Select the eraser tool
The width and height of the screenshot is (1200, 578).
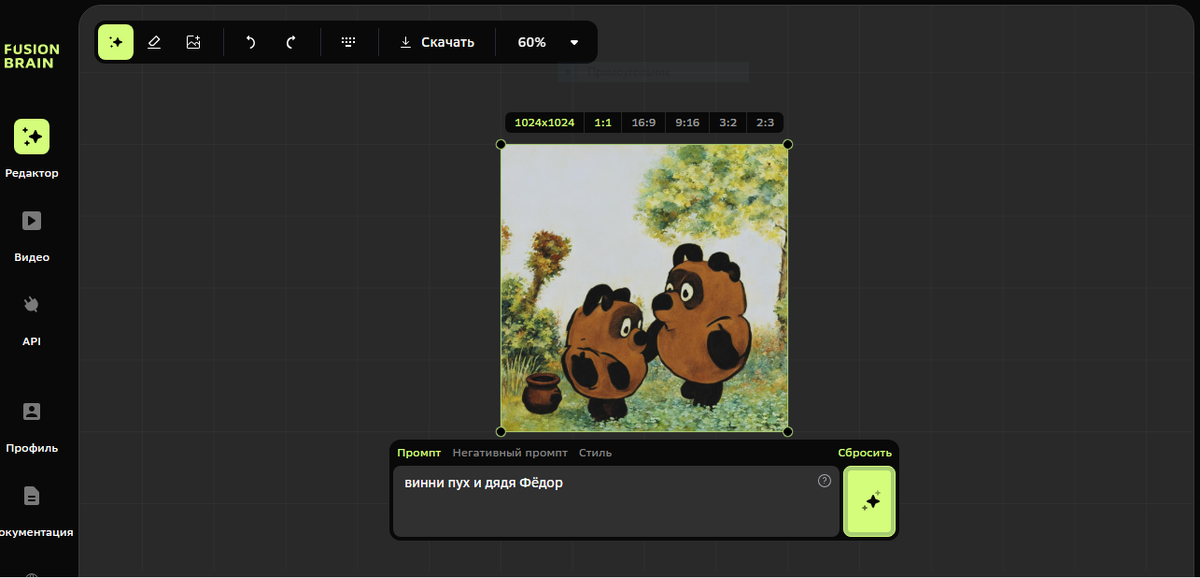pyautogui.click(x=154, y=42)
